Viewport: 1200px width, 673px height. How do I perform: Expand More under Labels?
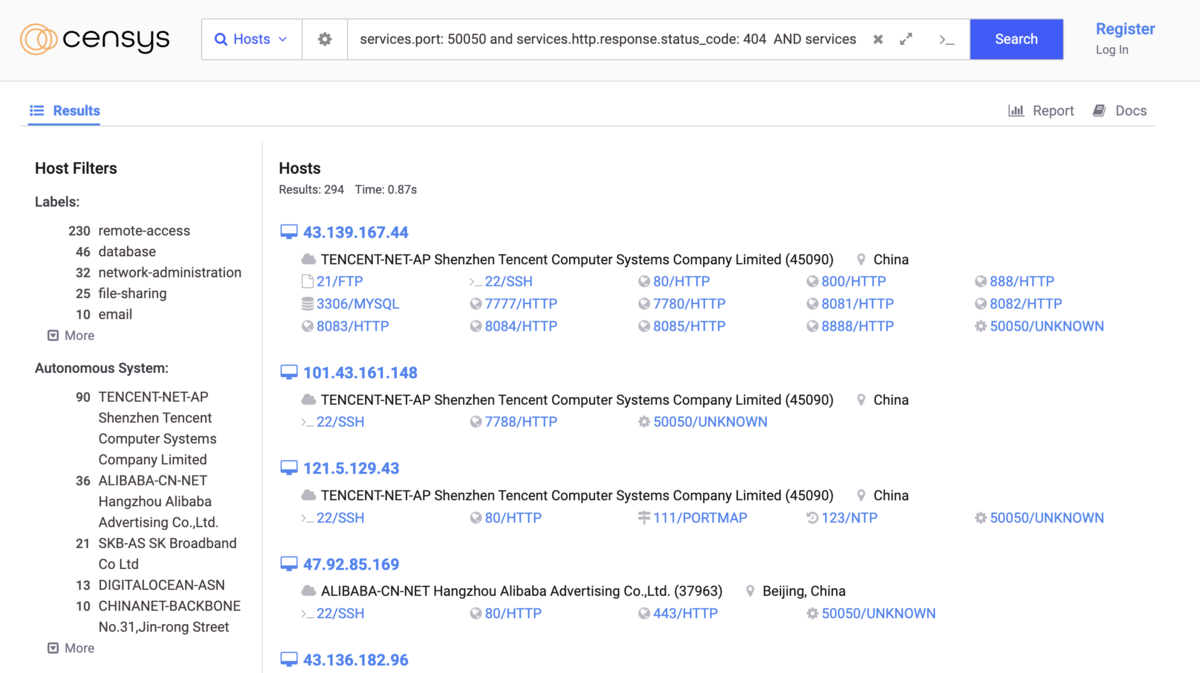click(x=71, y=336)
